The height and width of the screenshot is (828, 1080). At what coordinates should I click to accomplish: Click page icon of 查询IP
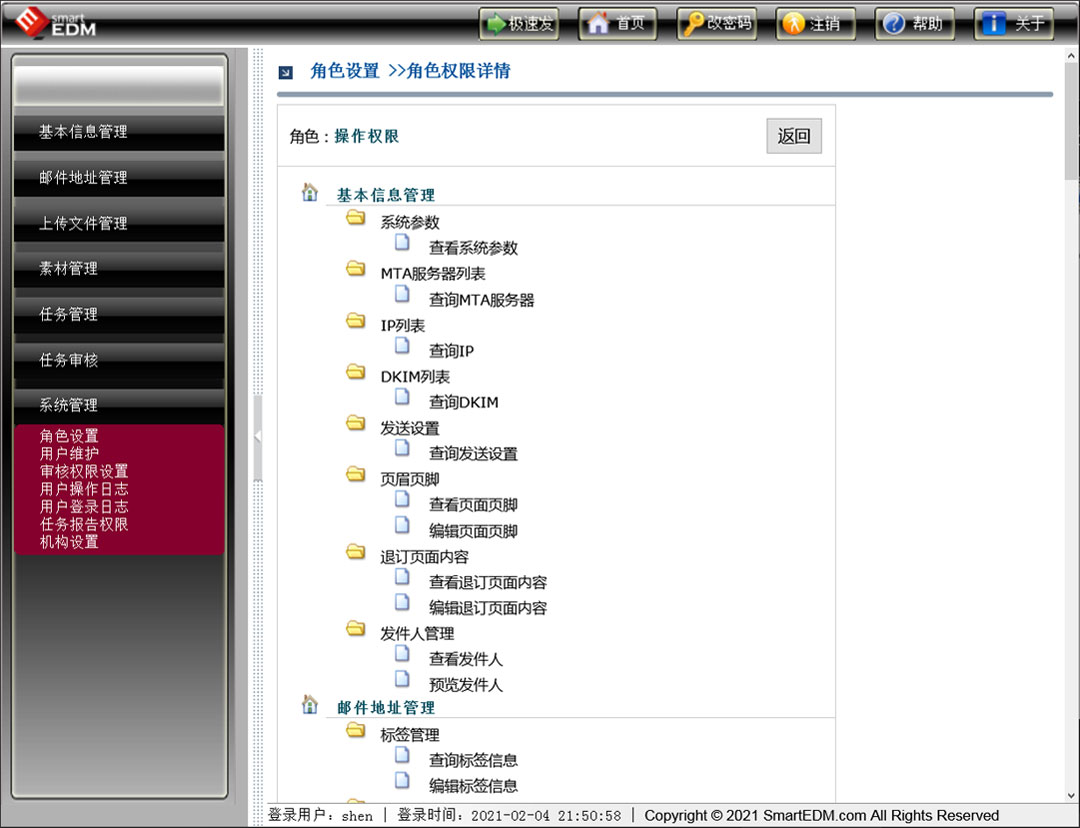(x=402, y=346)
